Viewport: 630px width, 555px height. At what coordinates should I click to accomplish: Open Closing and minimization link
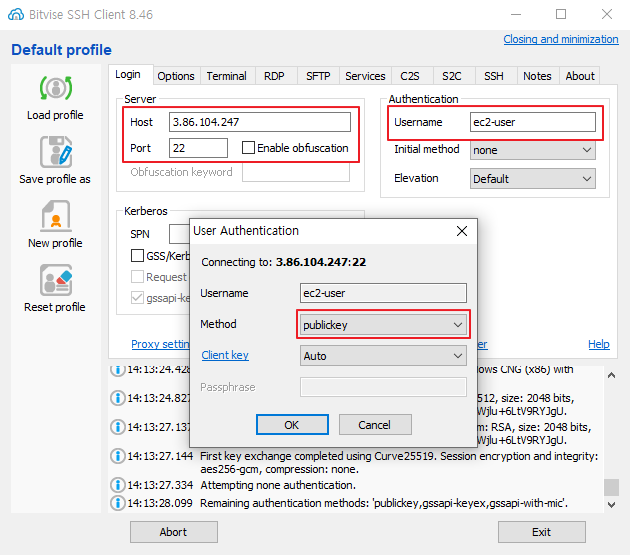[561, 39]
